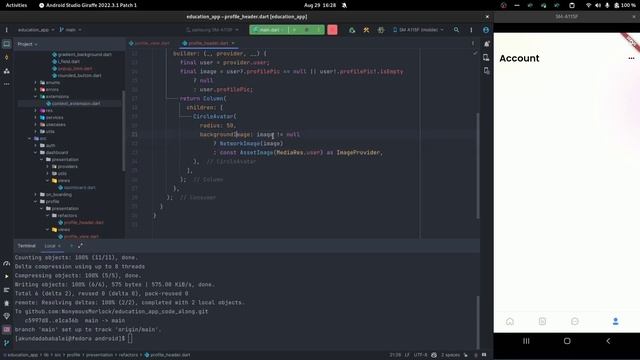This screenshot has height=360, width=640.
Task: Tap the three-dot menu beside Account
Action: (x=631, y=58)
